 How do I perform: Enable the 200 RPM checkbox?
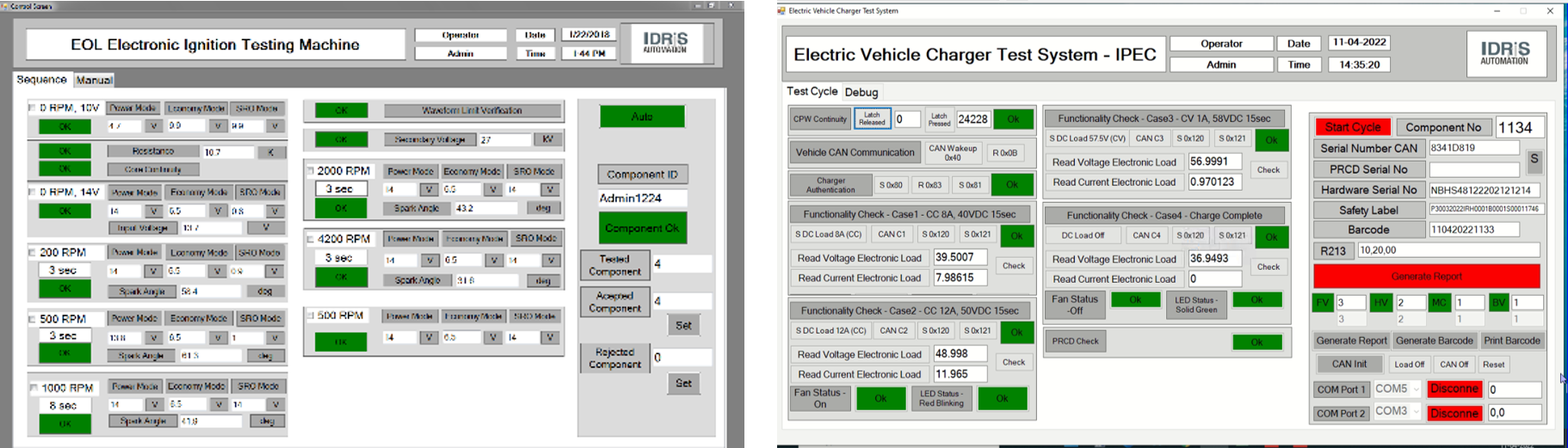coord(33,253)
